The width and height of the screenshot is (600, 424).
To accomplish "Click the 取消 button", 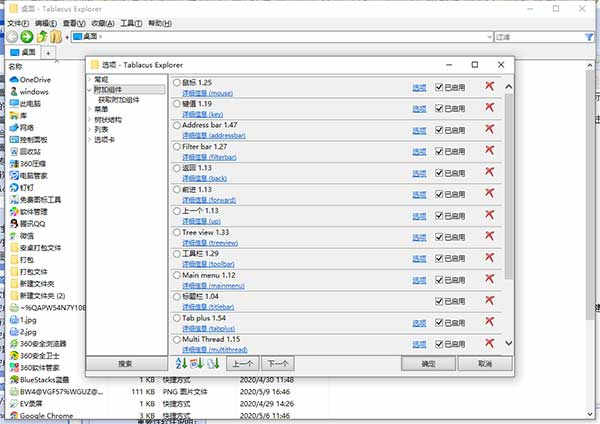I will point(485,364).
